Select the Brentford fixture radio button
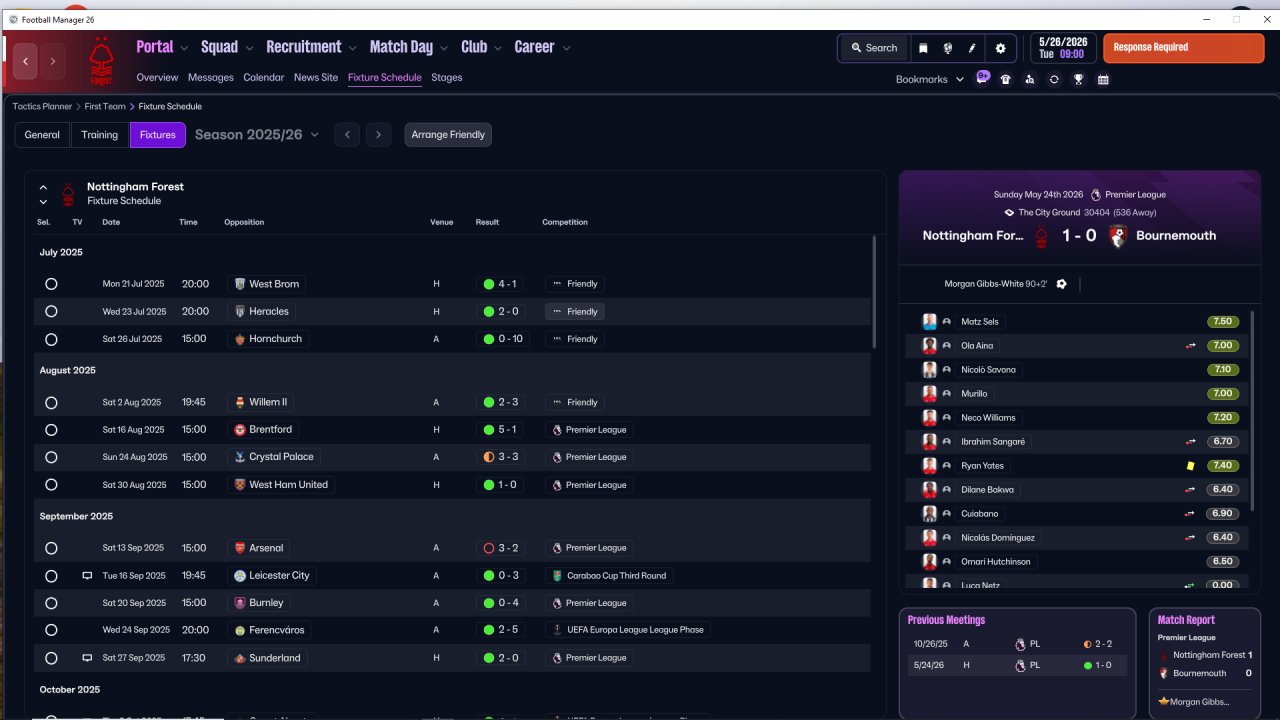Image resolution: width=1280 pixels, height=720 pixels. coord(51,430)
